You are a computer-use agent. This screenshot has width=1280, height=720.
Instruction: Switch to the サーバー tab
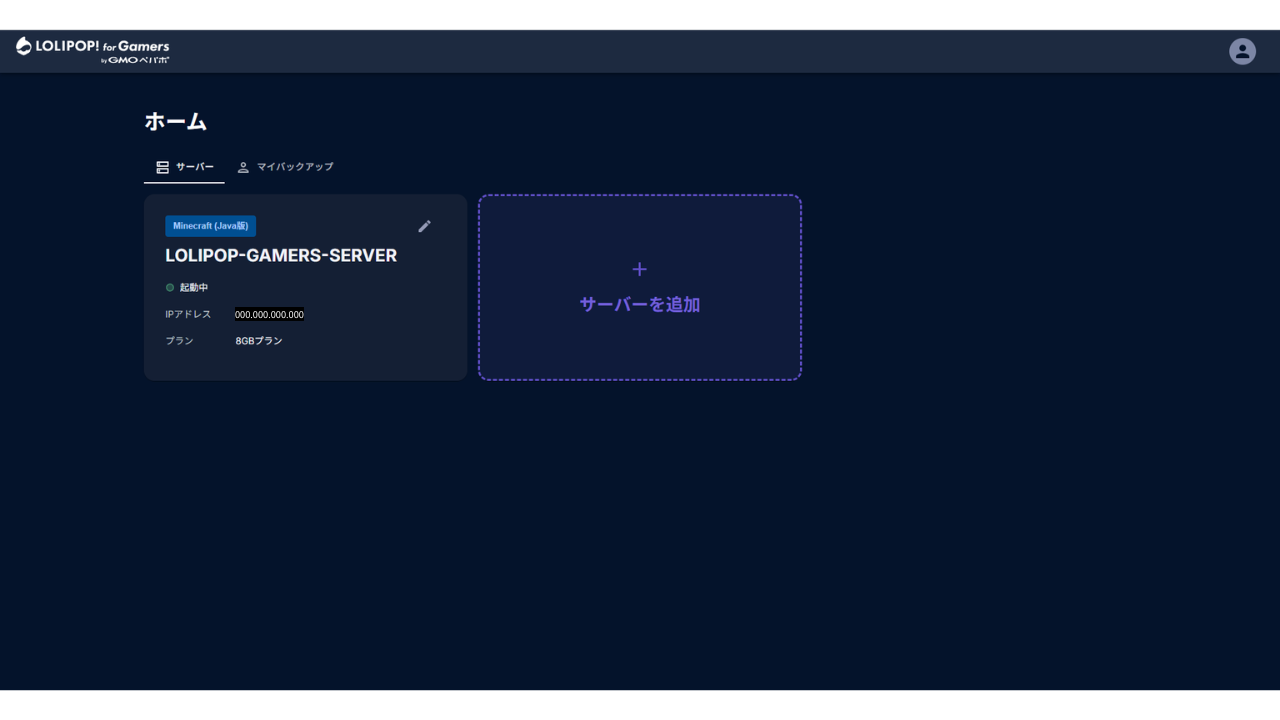185,167
